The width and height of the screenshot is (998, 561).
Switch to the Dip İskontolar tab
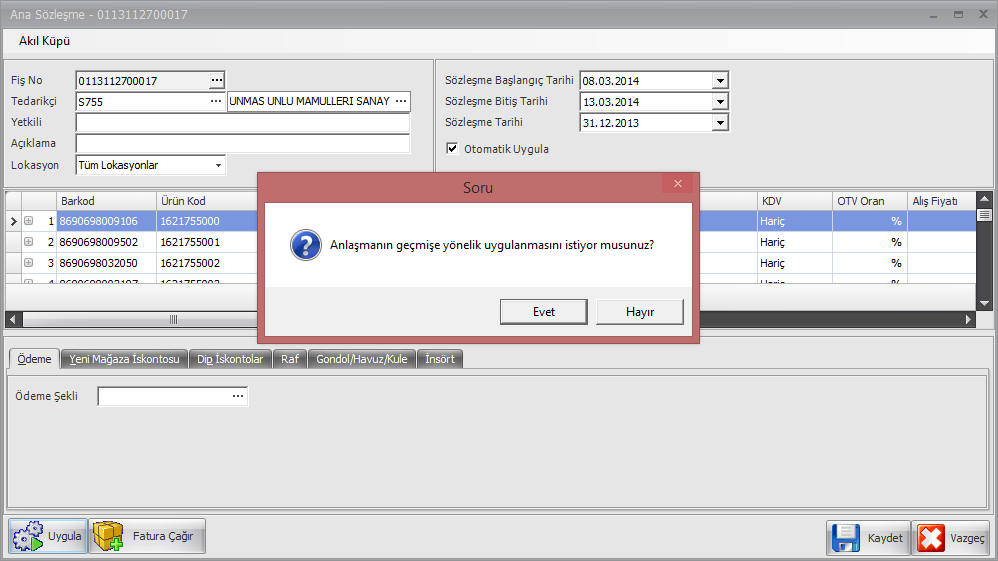[x=230, y=359]
